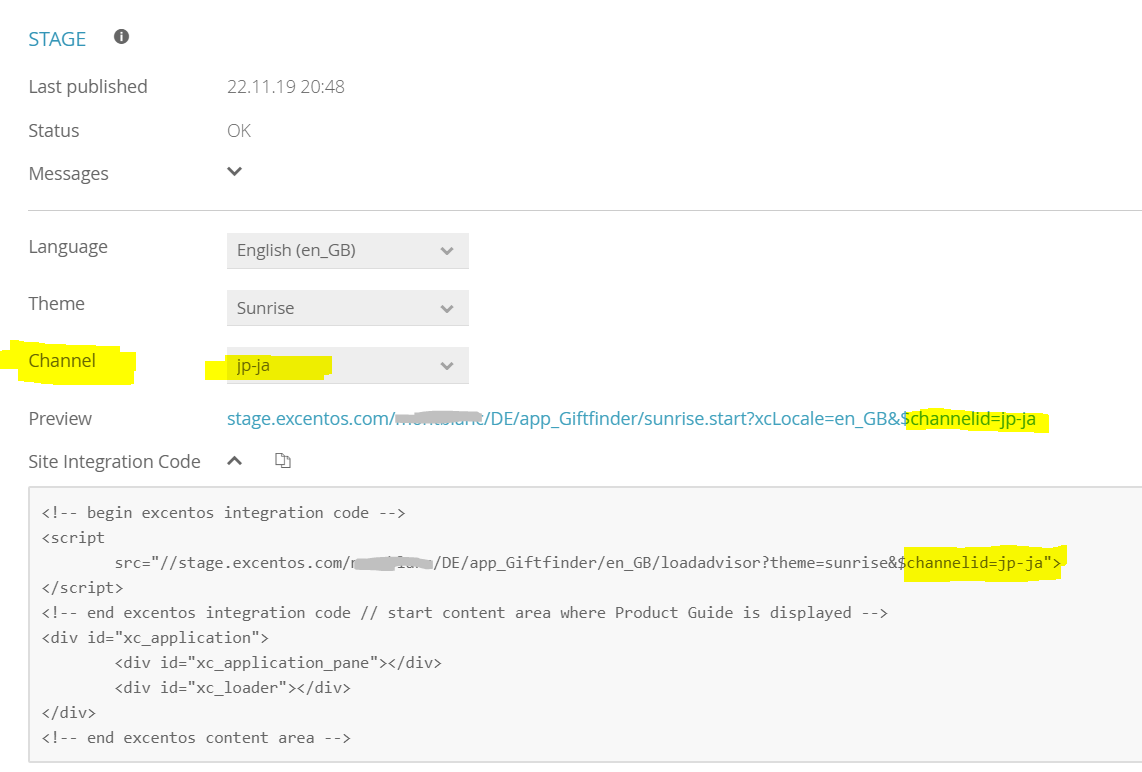Click the closing </script> tag line

(x=82, y=588)
